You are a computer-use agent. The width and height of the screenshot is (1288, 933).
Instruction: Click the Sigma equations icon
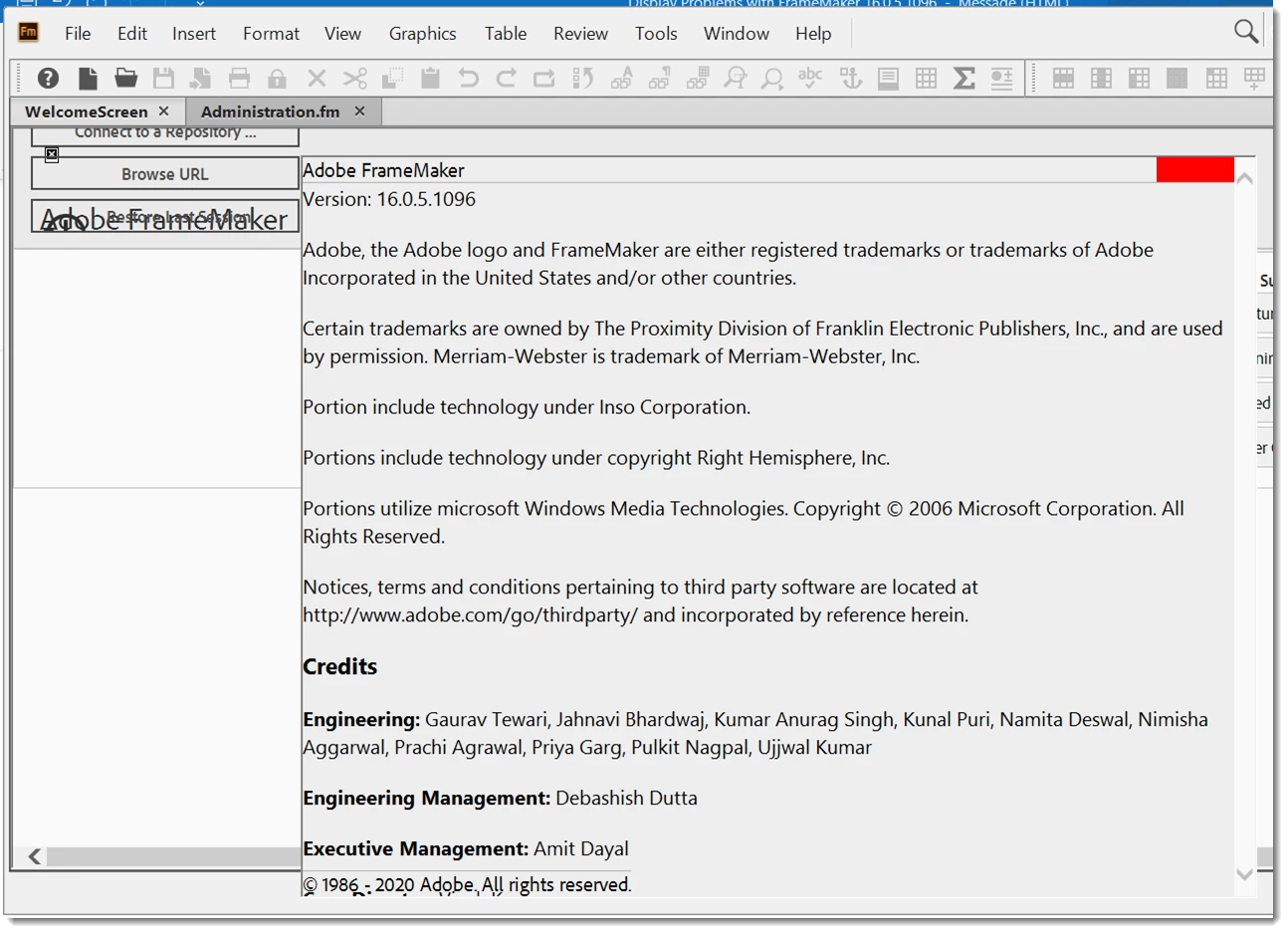(x=964, y=78)
